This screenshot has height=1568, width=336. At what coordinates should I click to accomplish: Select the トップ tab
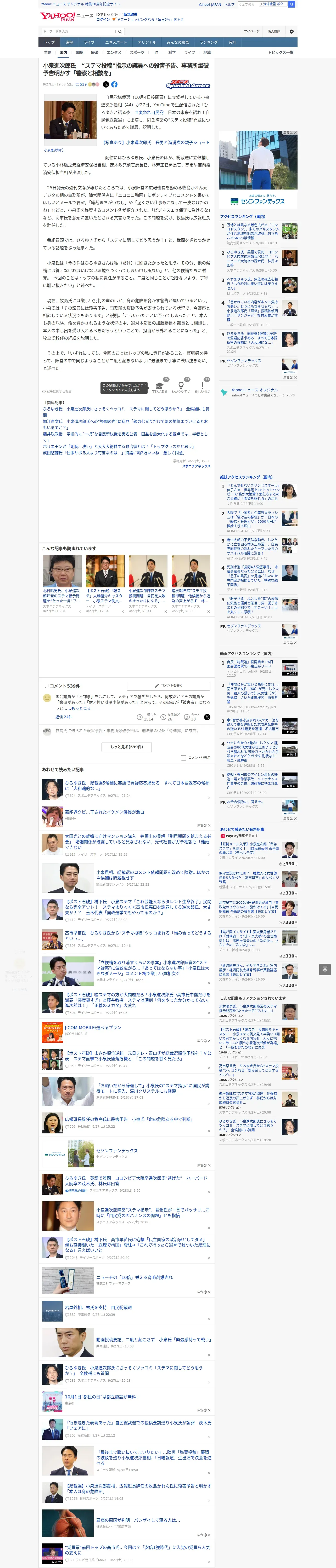49,43
